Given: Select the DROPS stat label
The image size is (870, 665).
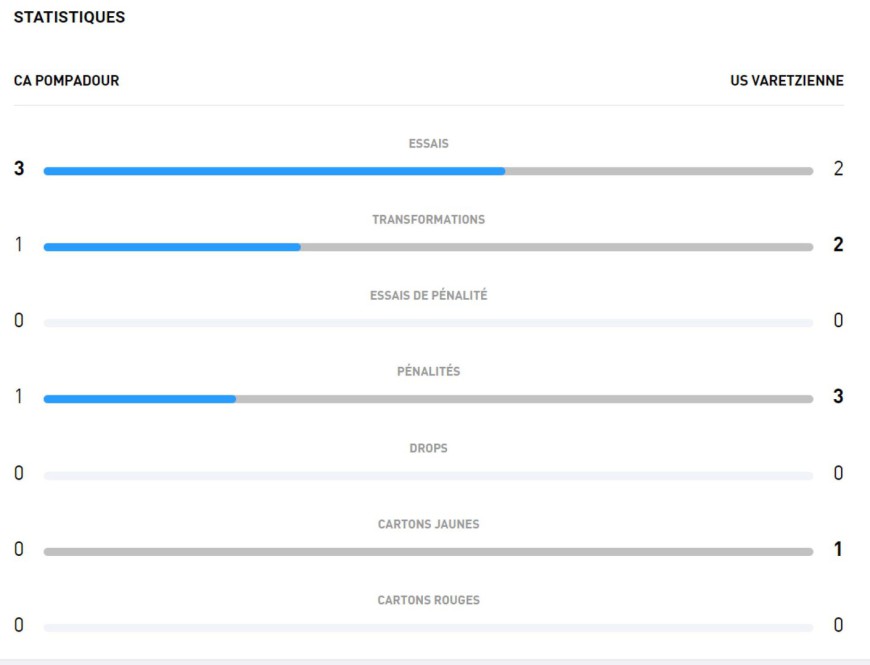Looking at the screenshot, I should click(x=428, y=448).
